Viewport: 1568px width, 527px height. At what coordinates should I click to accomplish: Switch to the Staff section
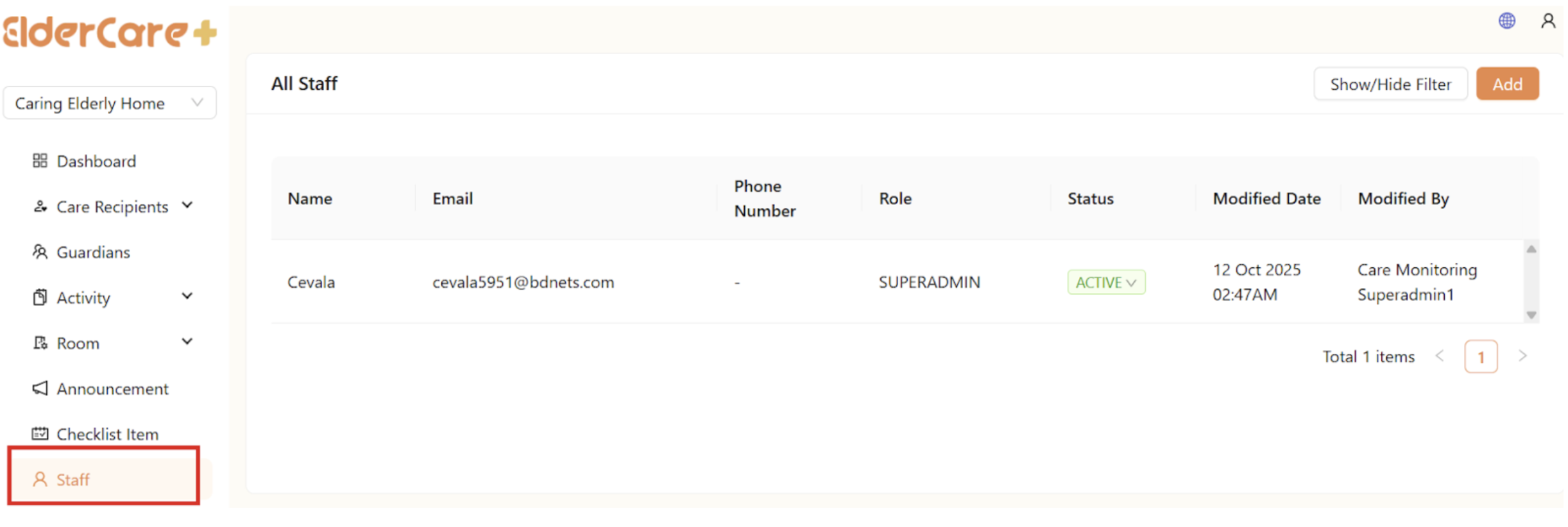pyautogui.click(x=72, y=479)
